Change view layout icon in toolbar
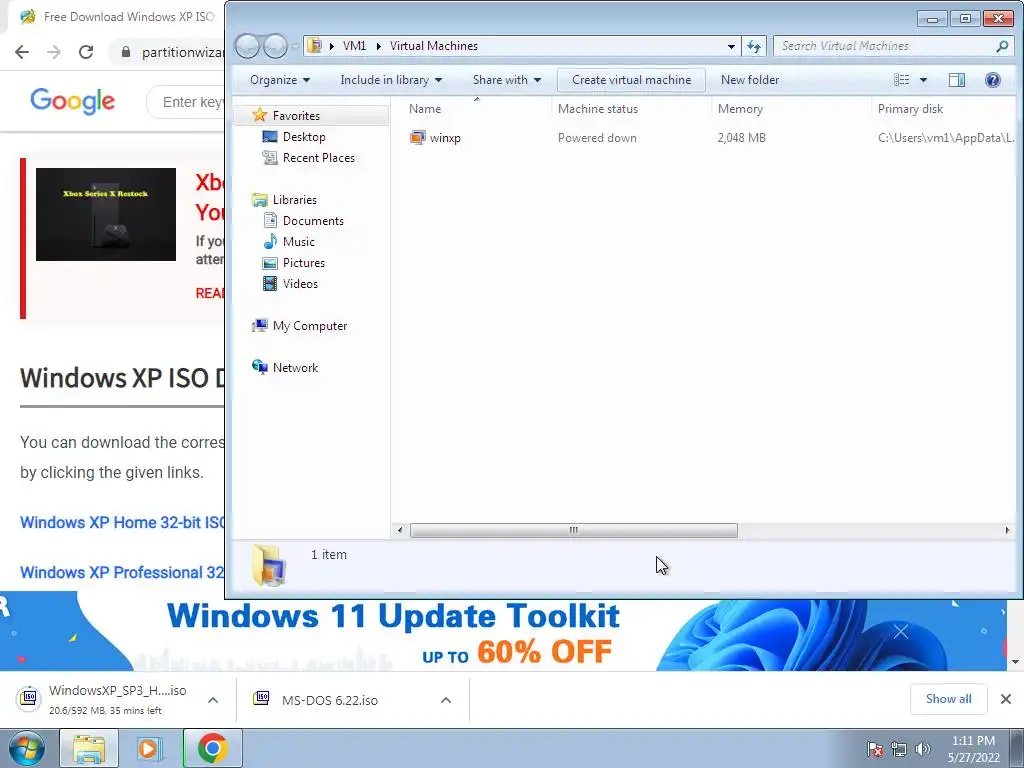This screenshot has width=1024, height=768. click(902, 80)
